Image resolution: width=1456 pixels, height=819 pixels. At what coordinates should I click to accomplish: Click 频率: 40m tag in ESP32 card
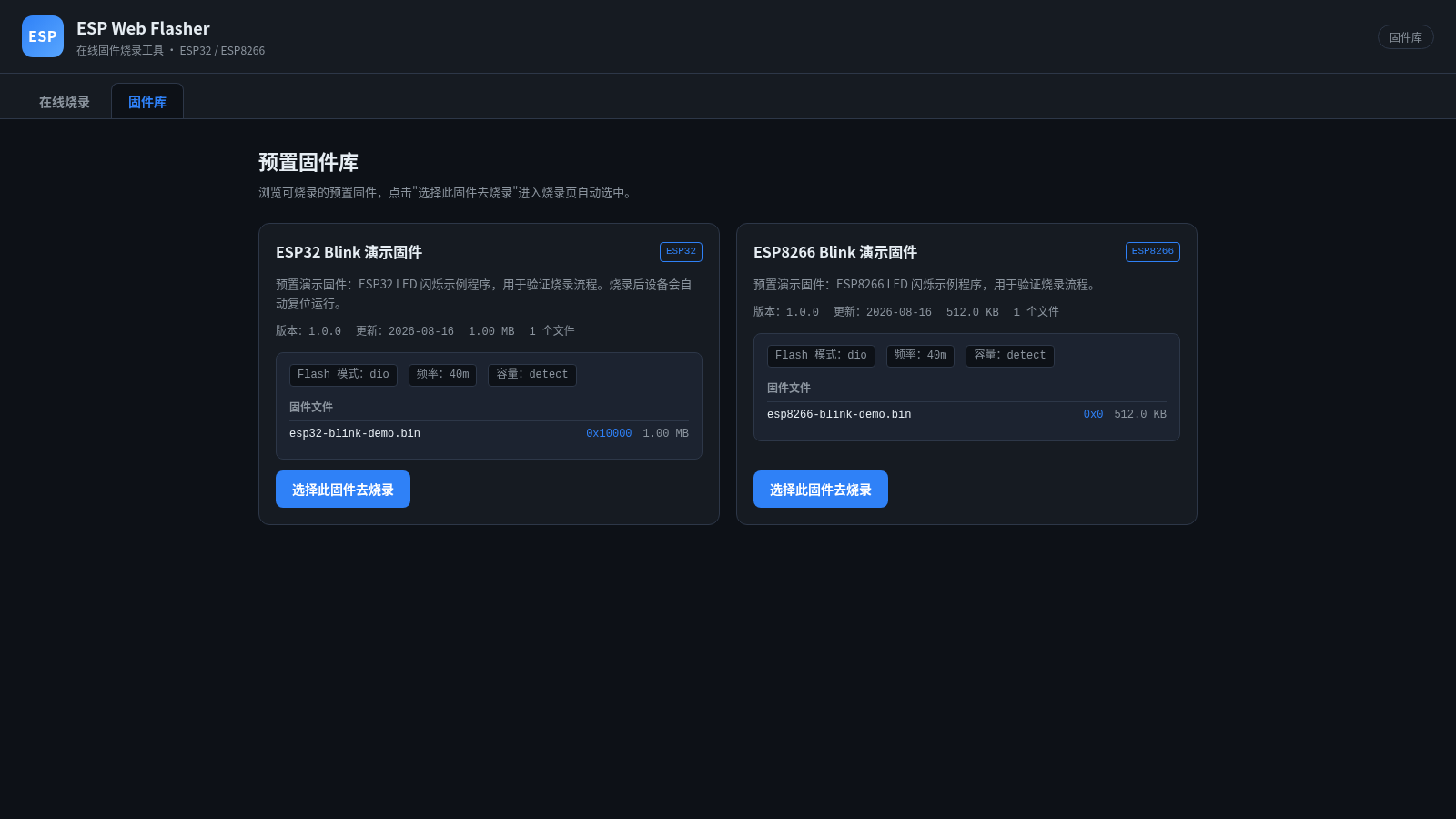pos(442,375)
